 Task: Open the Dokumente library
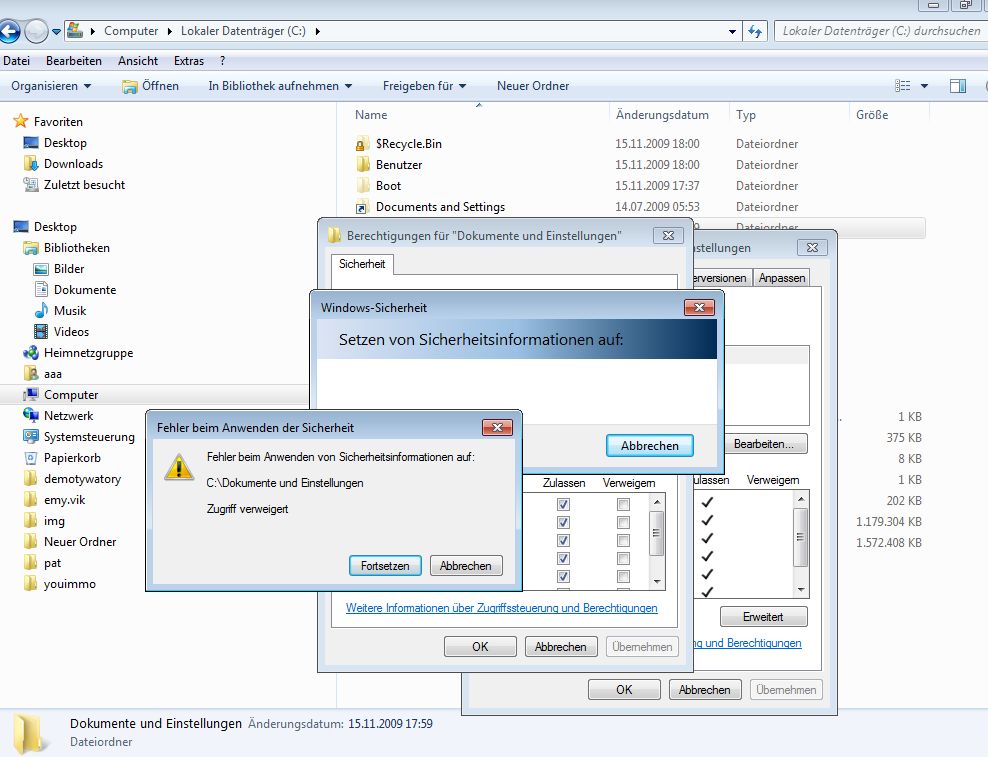pyautogui.click(x=84, y=289)
